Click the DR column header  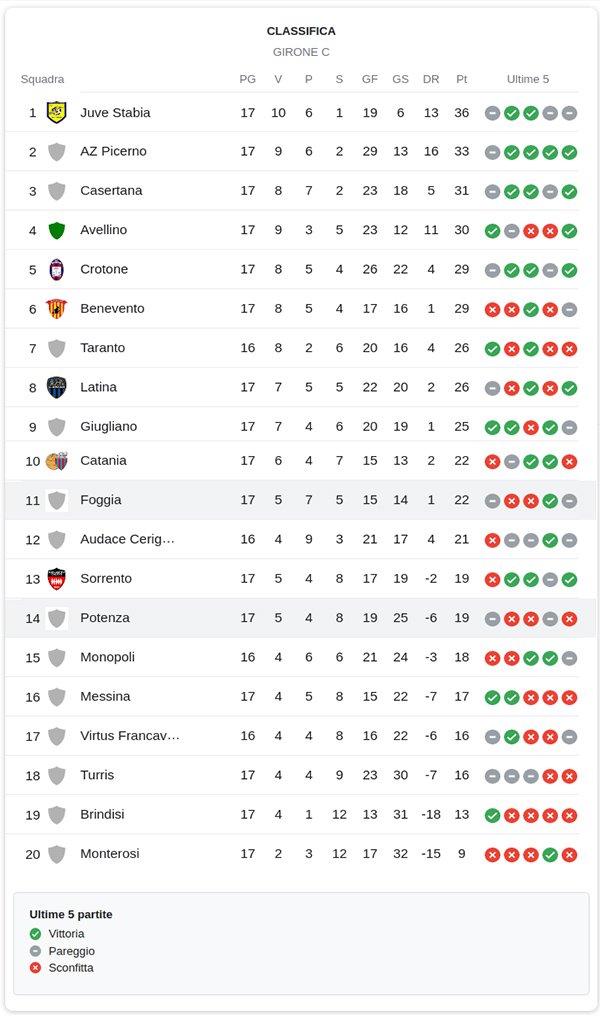coord(431,79)
